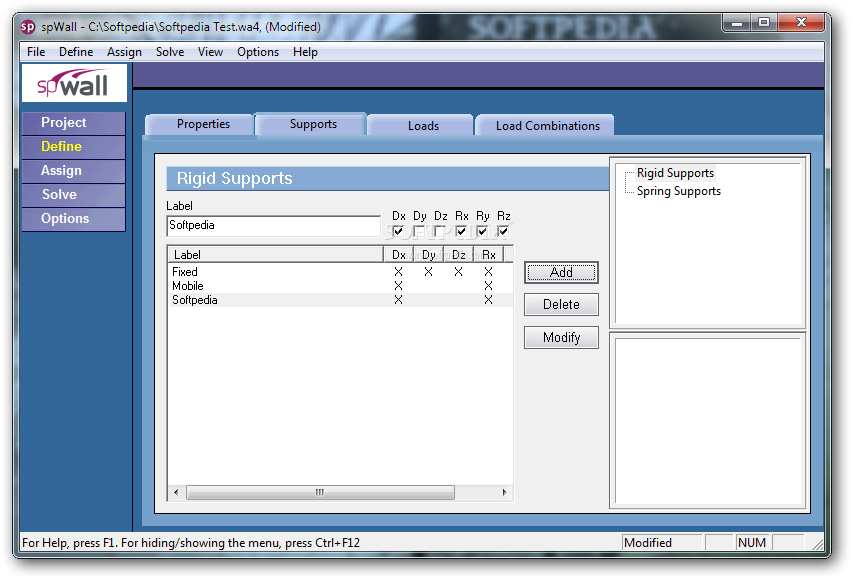Maximize the spWall window
This screenshot has height=579, width=852.
[x=764, y=22]
